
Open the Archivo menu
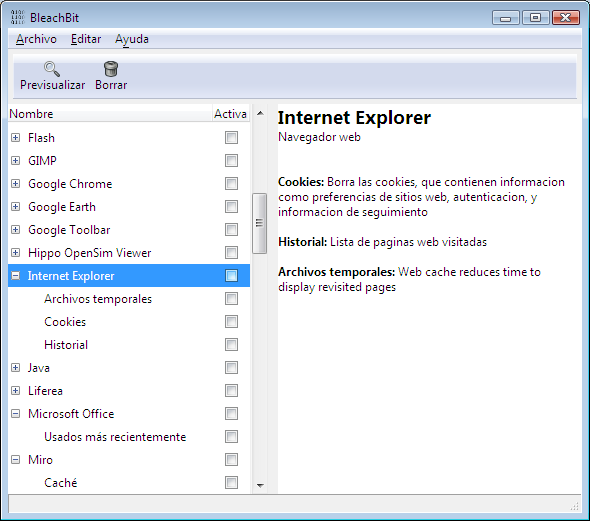(x=36, y=39)
